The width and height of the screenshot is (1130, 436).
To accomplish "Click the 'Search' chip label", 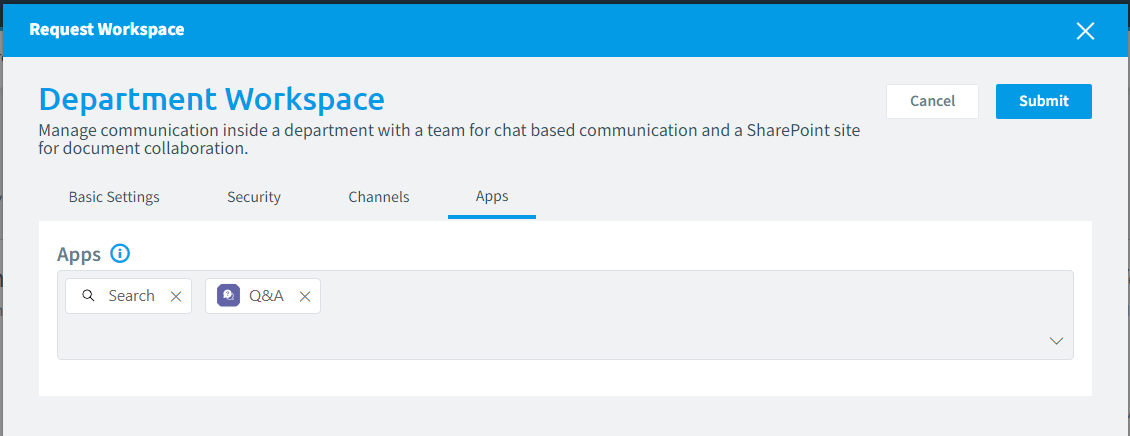I will tap(131, 295).
